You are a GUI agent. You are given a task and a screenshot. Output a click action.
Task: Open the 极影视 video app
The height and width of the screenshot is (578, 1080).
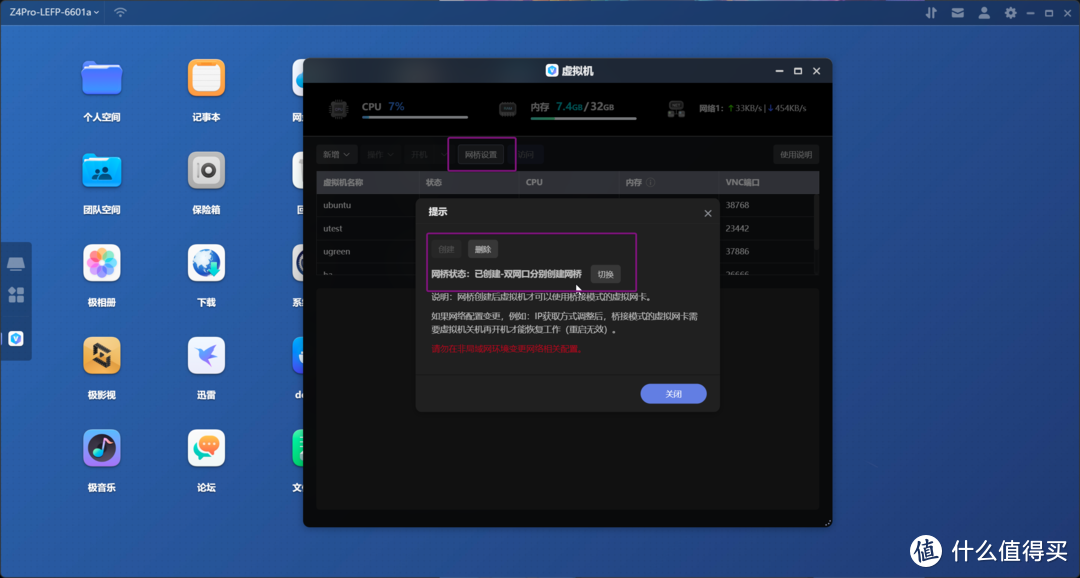(x=101, y=356)
